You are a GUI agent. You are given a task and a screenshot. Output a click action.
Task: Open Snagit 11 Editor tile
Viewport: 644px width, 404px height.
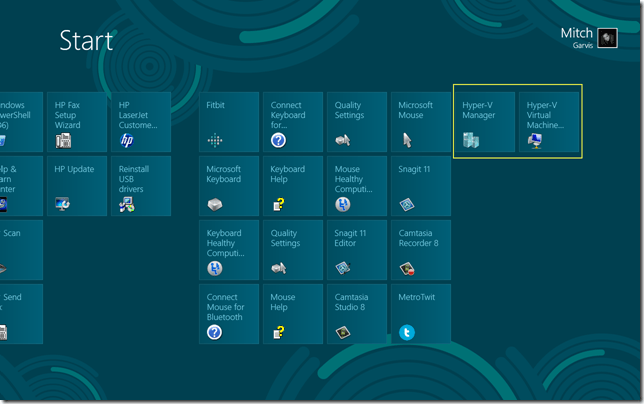click(357, 250)
